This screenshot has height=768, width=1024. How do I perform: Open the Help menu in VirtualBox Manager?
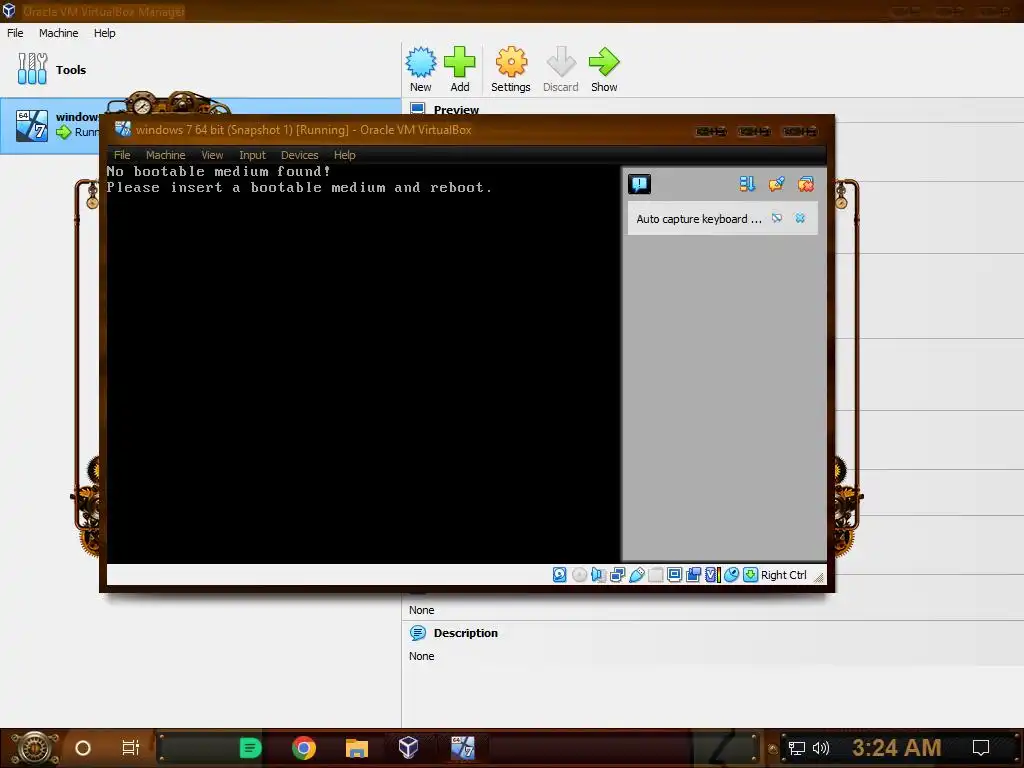104,33
